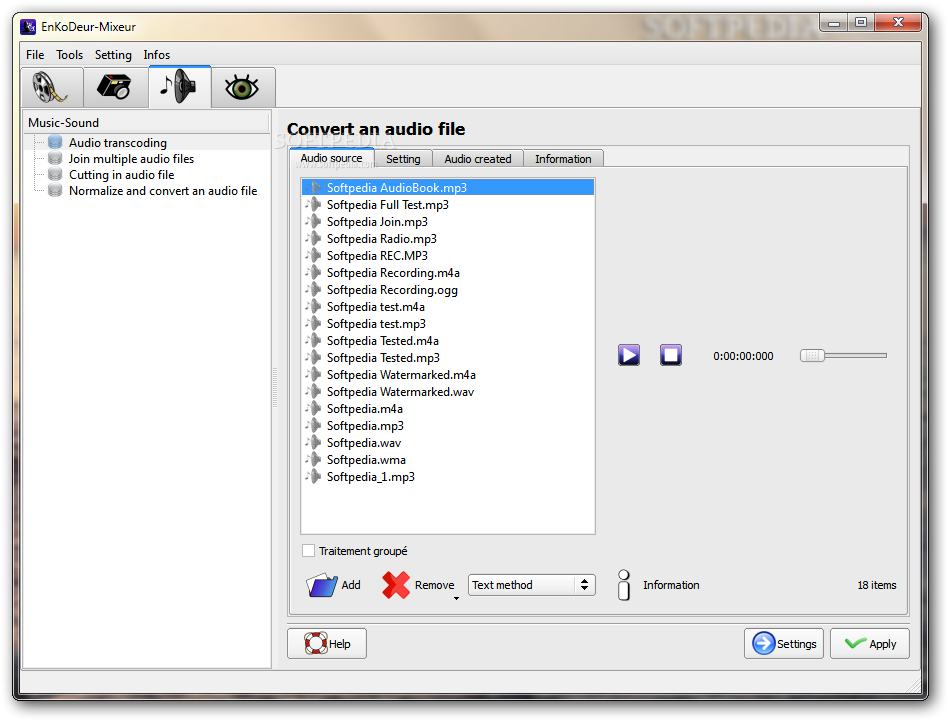949x721 pixels.
Task: Select Cutting in audio file
Action: (122, 174)
